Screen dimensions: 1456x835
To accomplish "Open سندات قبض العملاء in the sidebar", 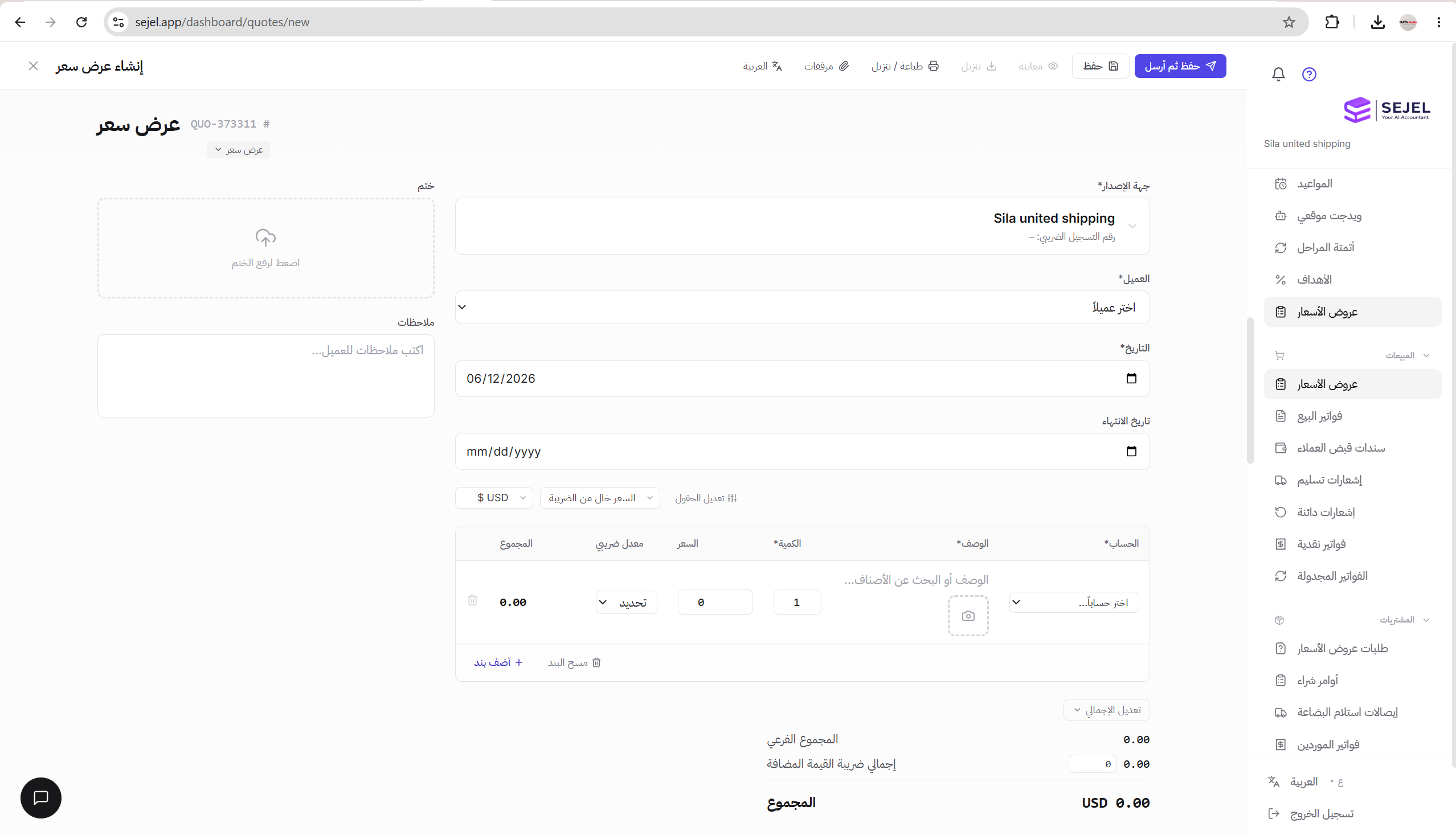I will pos(1352,448).
